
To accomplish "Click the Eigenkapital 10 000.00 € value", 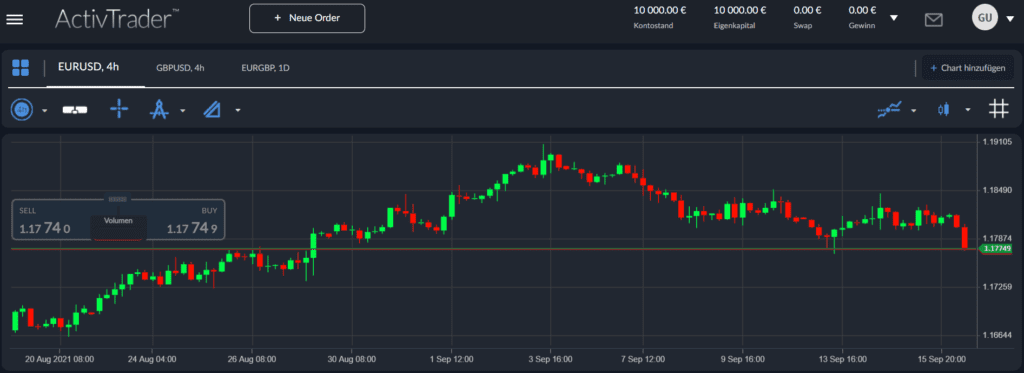I will point(740,10).
